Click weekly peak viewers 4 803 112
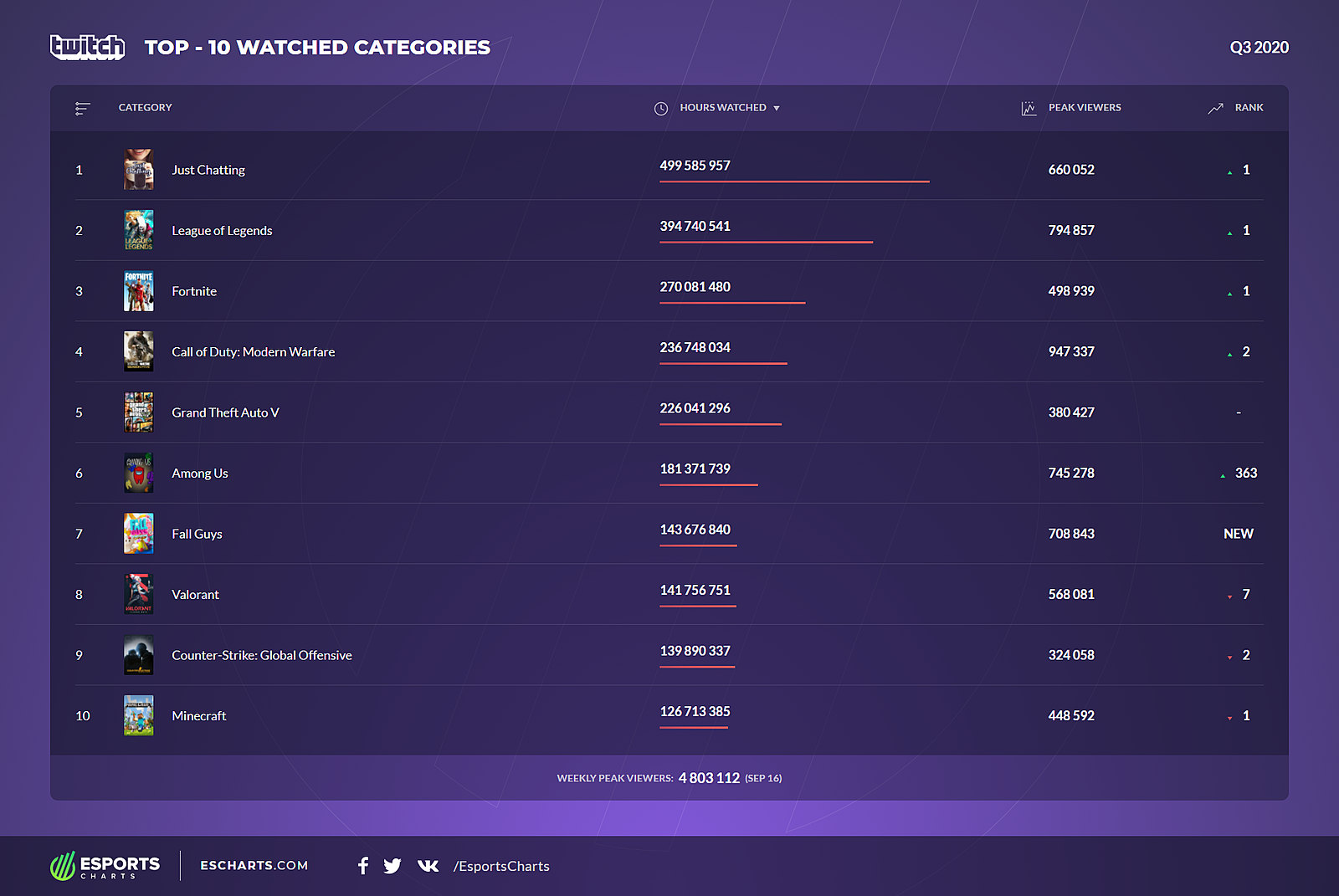Viewport: 1339px width, 896px height. [709, 778]
